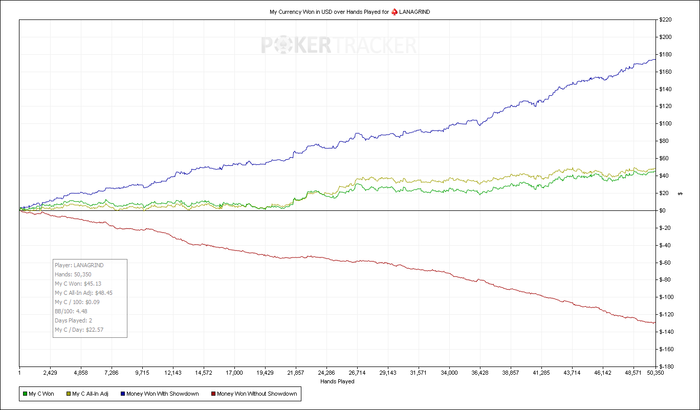Click the player name LANAGRIND in the title

point(414,12)
